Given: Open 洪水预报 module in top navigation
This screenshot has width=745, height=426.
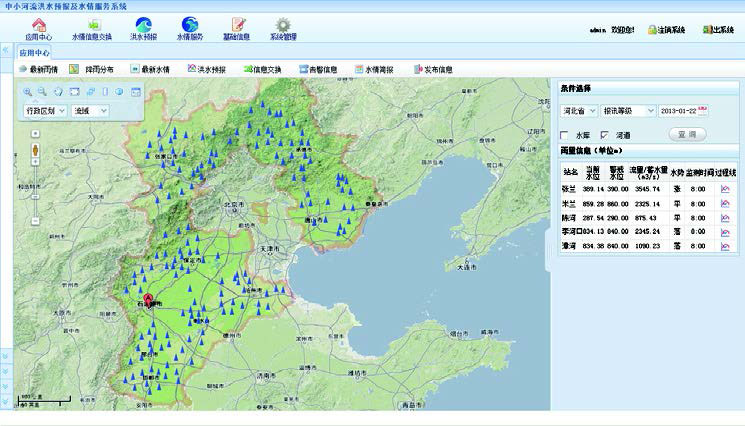Looking at the screenshot, I should tap(143, 25).
